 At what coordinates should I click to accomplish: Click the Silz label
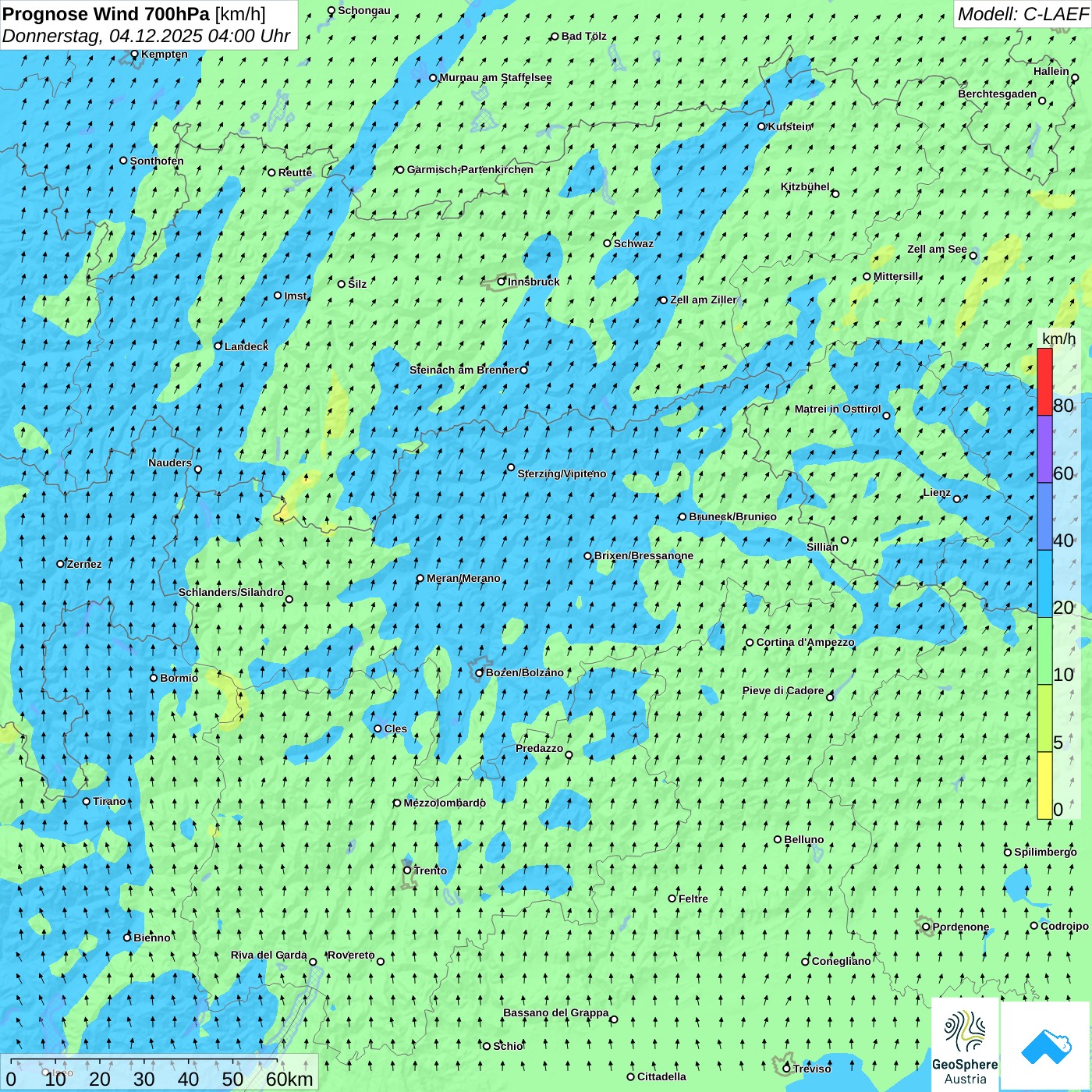coord(357,284)
